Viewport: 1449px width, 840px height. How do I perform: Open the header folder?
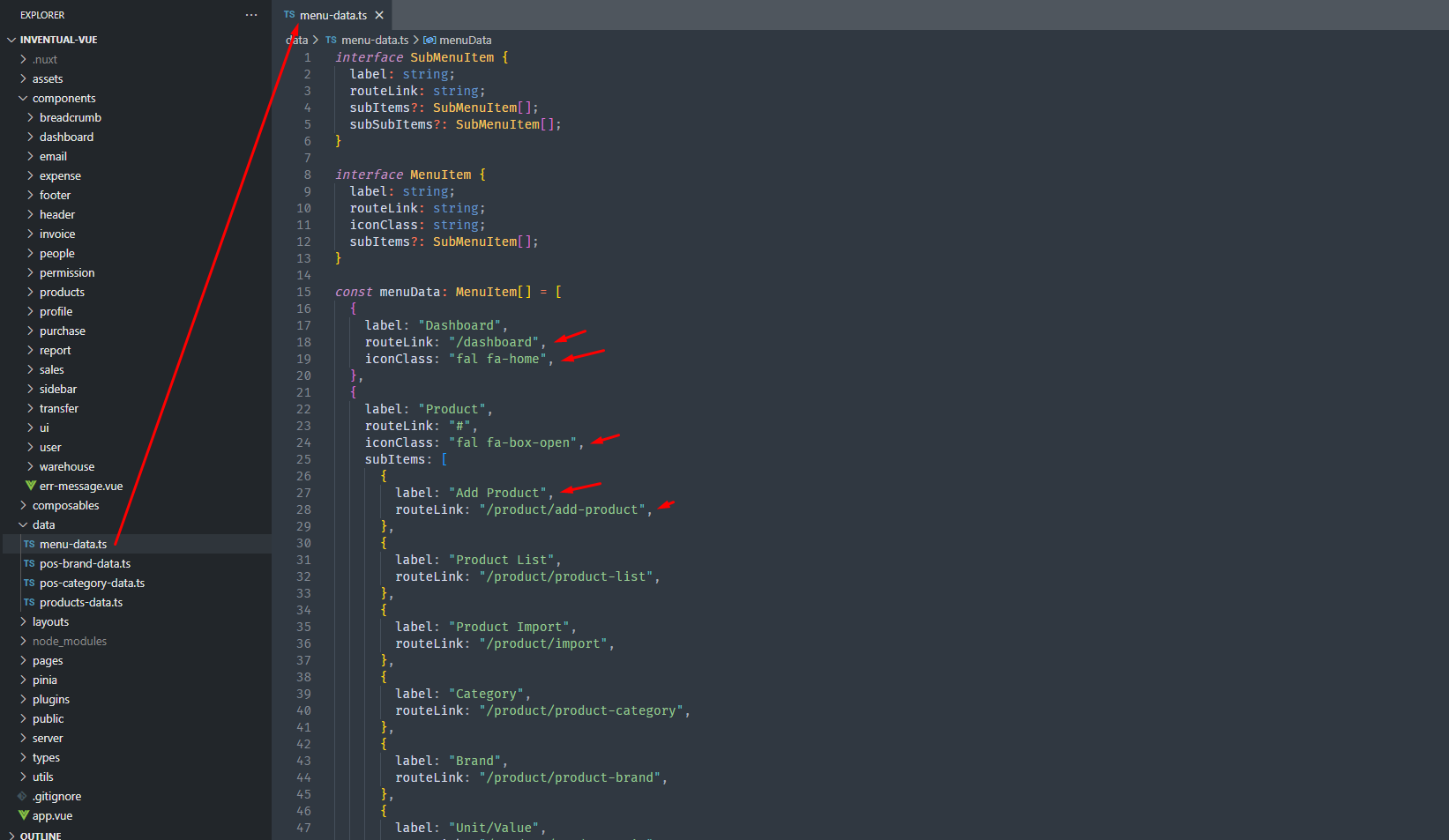coord(57,214)
